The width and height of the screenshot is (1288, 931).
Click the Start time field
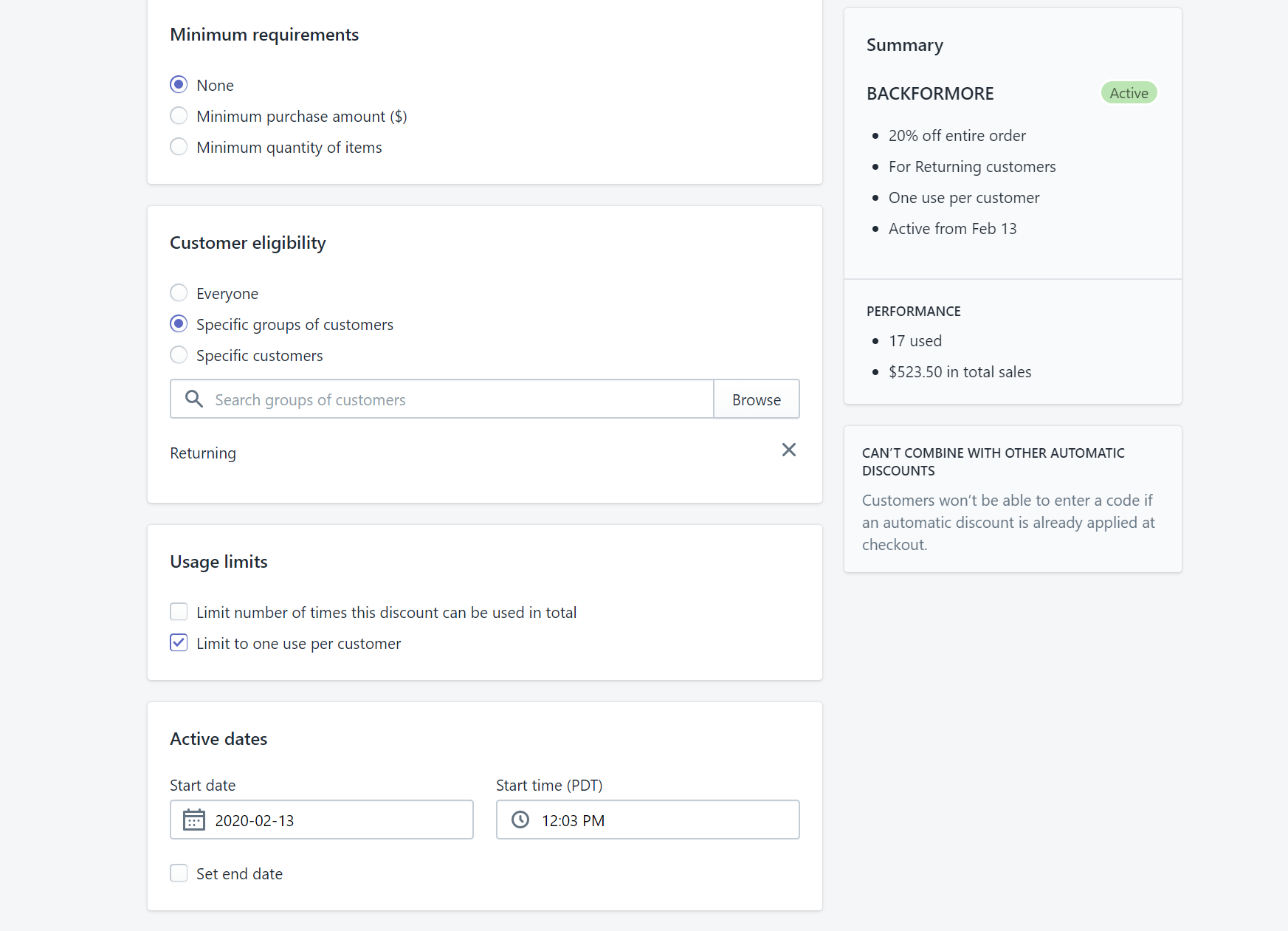coord(664,820)
